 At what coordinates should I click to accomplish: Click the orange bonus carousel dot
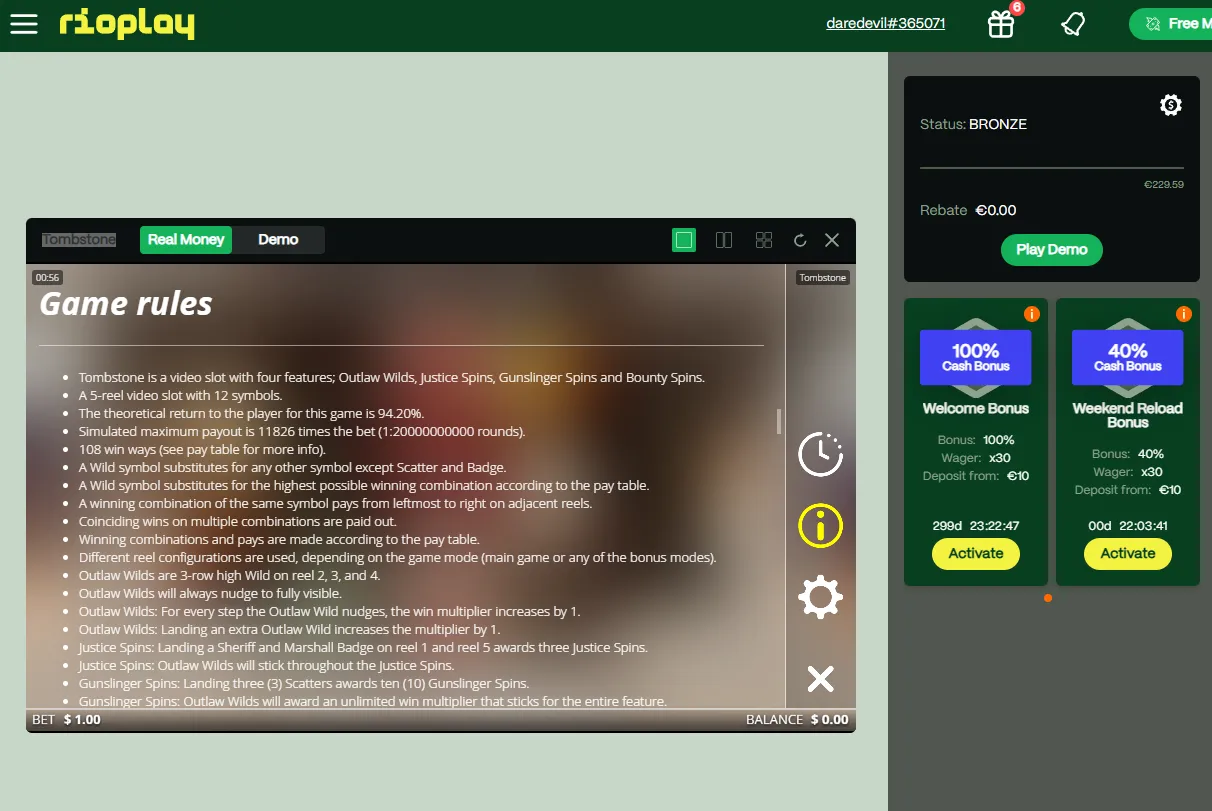click(1048, 598)
